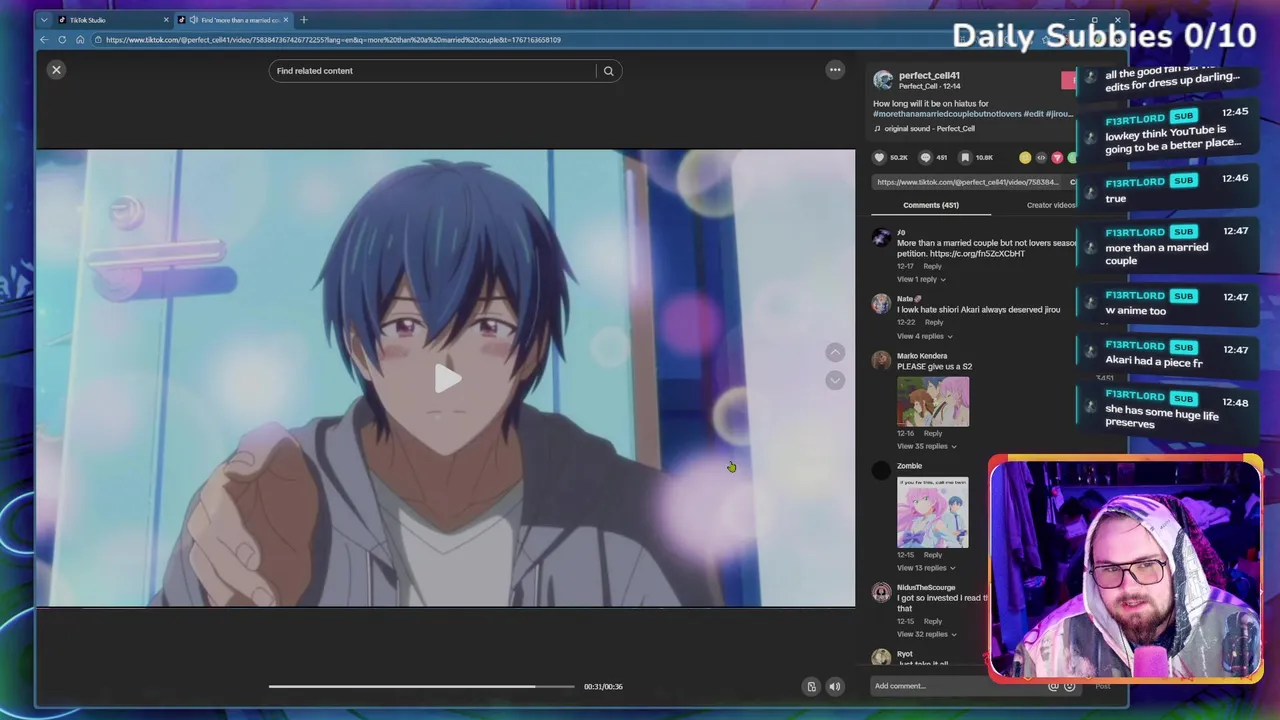Bookmark the video to favorites
1280x720 pixels.
pyautogui.click(x=965, y=157)
